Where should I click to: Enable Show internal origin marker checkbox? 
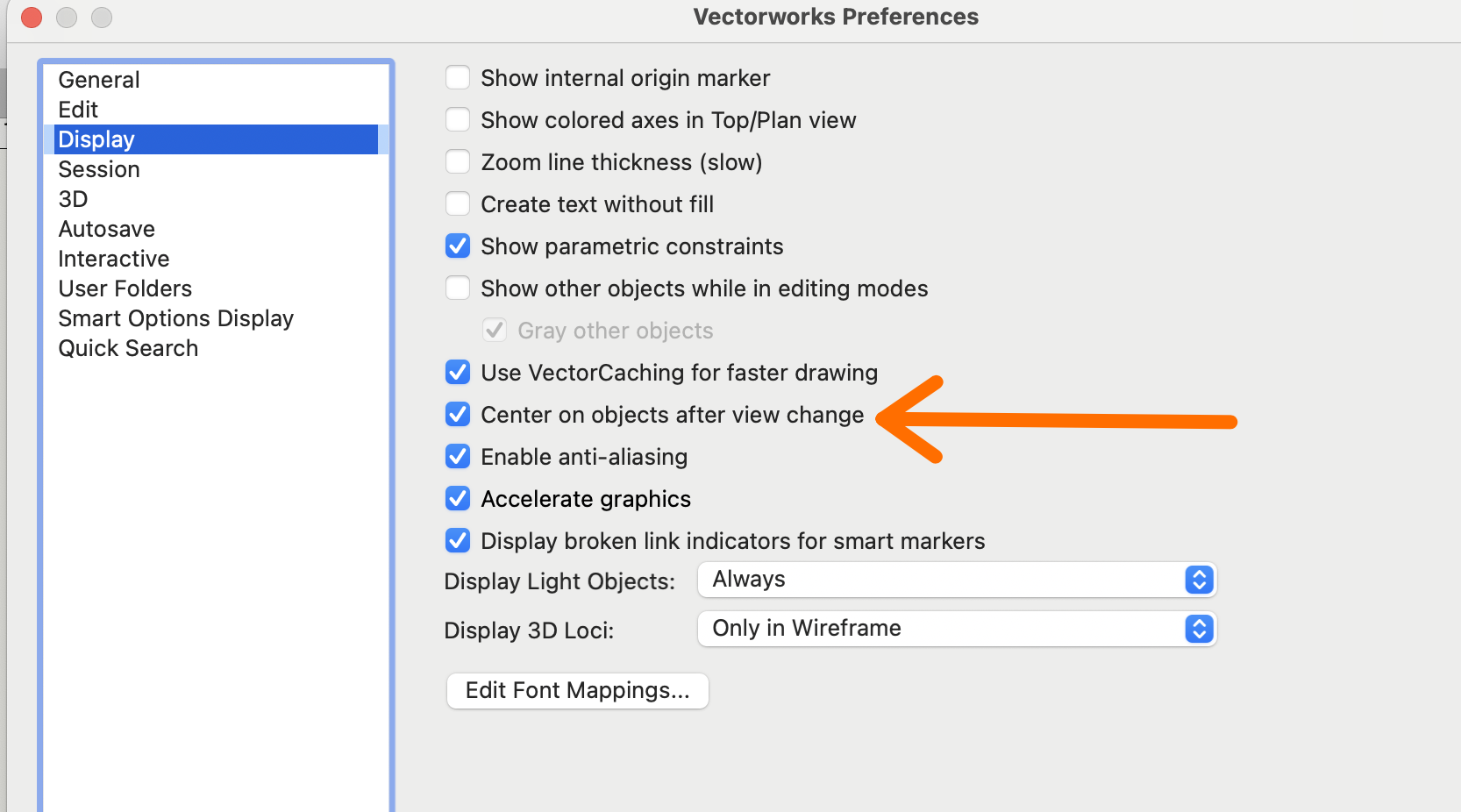(x=458, y=78)
